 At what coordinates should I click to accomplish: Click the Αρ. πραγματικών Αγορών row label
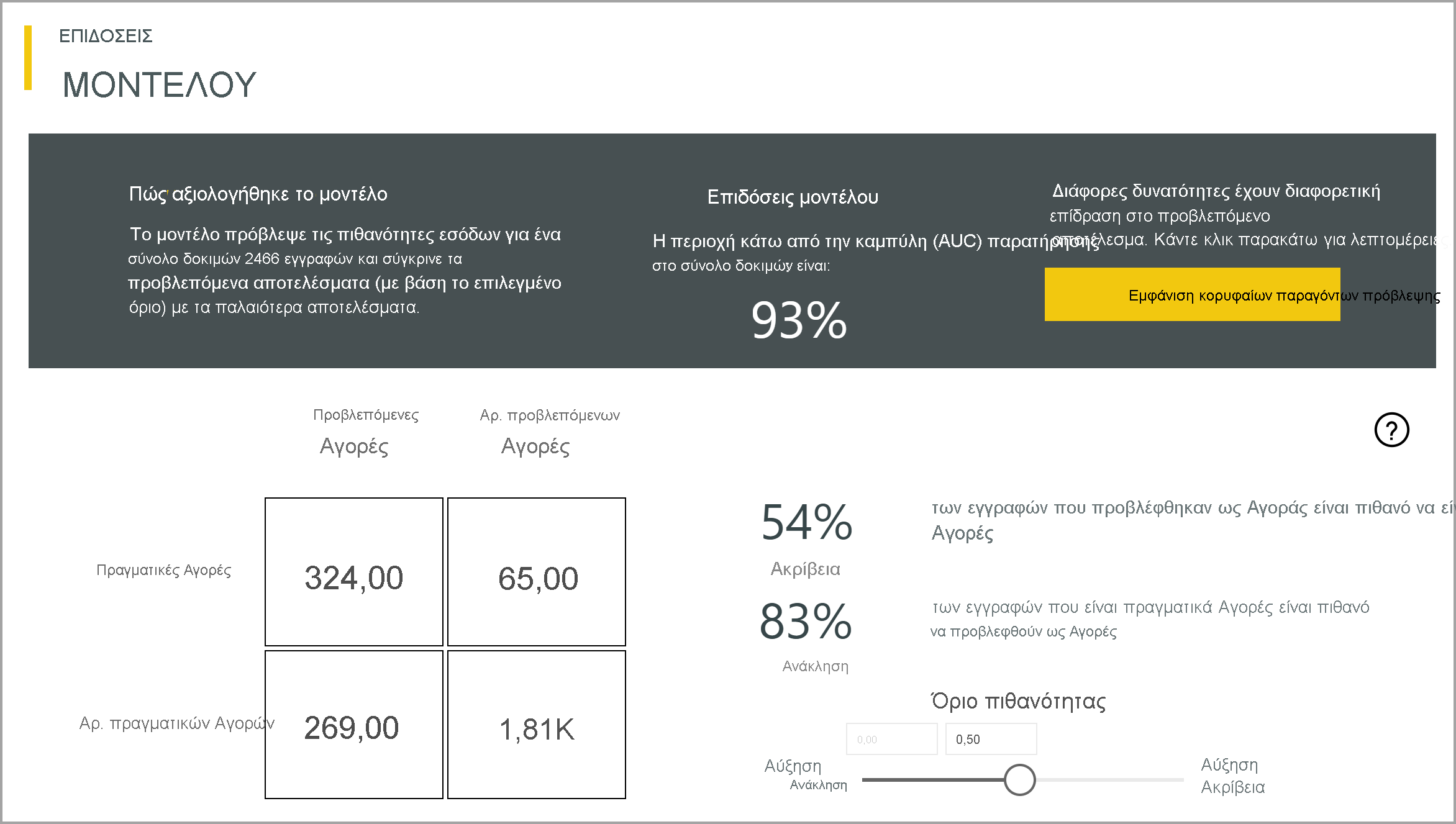pyautogui.click(x=177, y=723)
